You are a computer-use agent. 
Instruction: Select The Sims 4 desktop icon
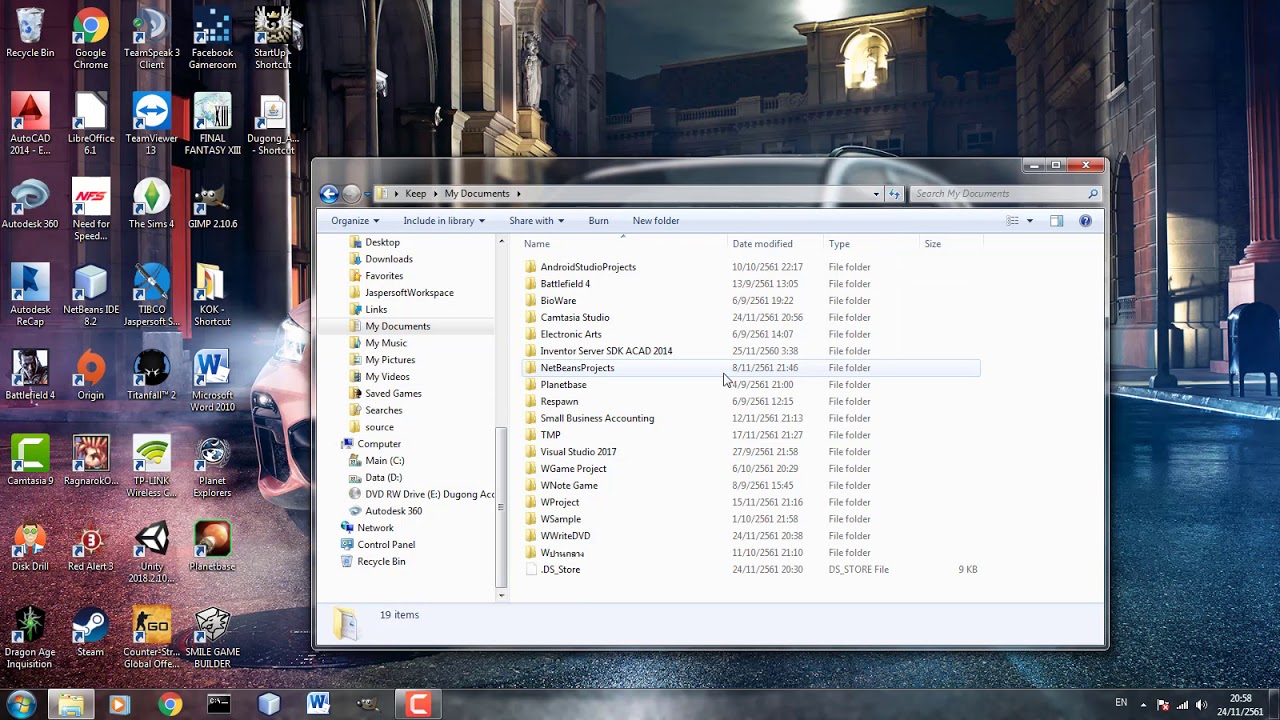(x=151, y=204)
